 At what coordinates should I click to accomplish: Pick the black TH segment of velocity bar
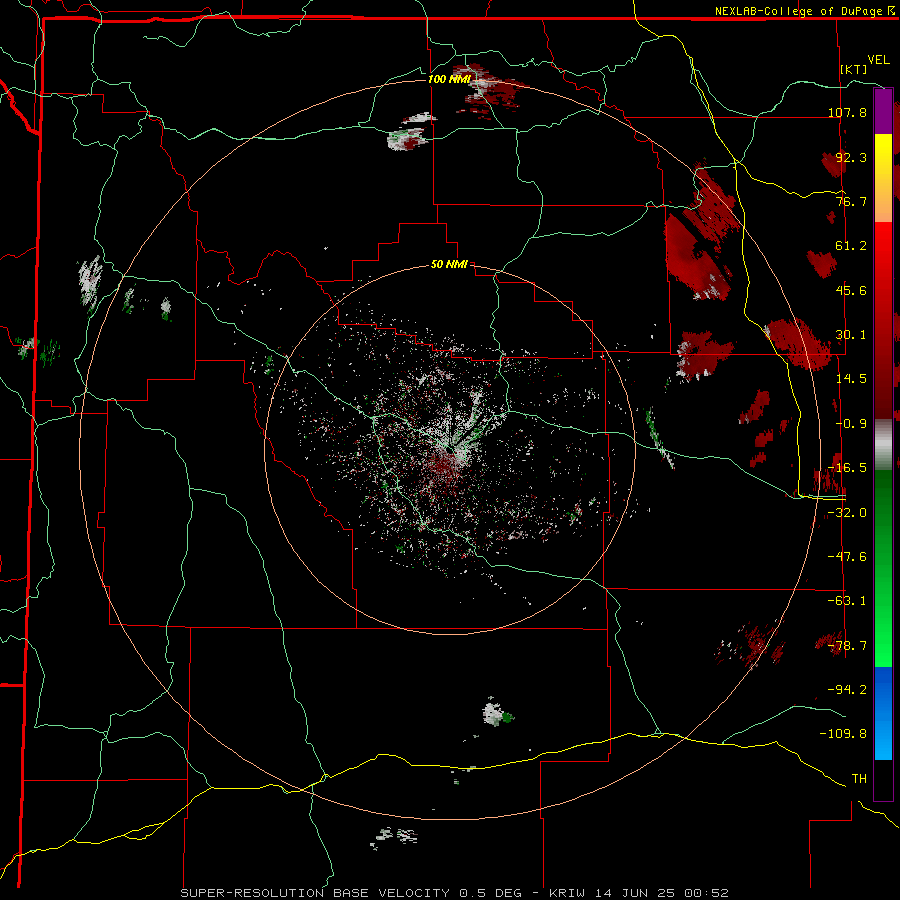883,779
